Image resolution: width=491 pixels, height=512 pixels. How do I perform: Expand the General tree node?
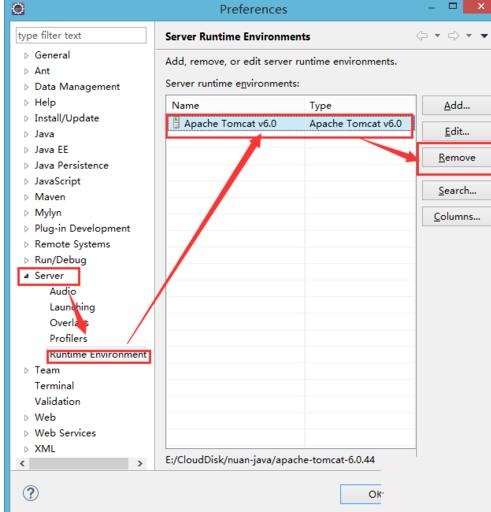click(x=26, y=55)
